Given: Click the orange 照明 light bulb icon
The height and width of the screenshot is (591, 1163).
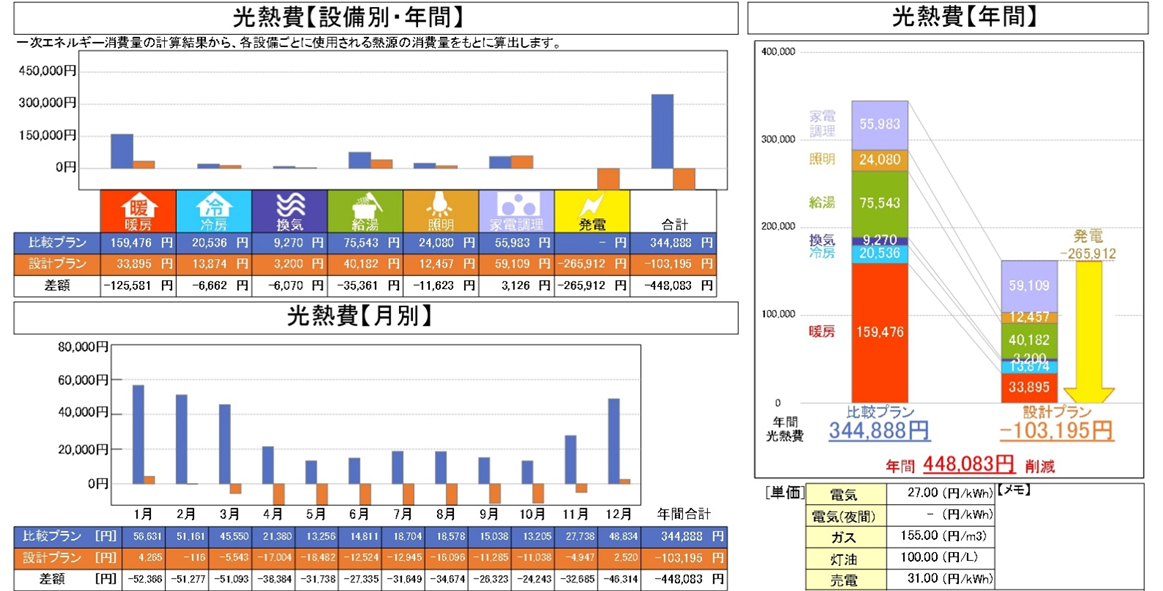Looking at the screenshot, I should [440, 210].
